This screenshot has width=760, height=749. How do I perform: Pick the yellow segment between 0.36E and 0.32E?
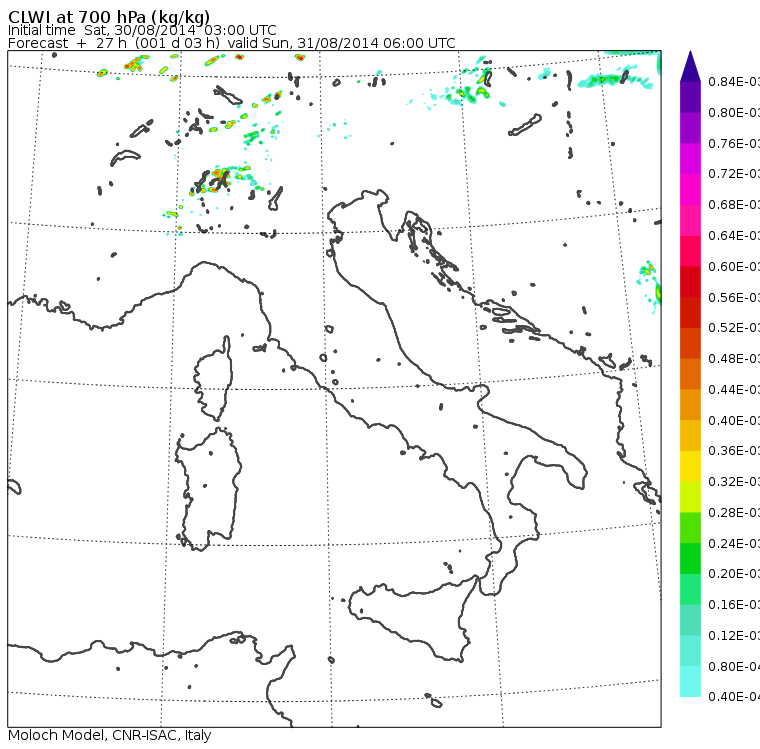point(690,466)
